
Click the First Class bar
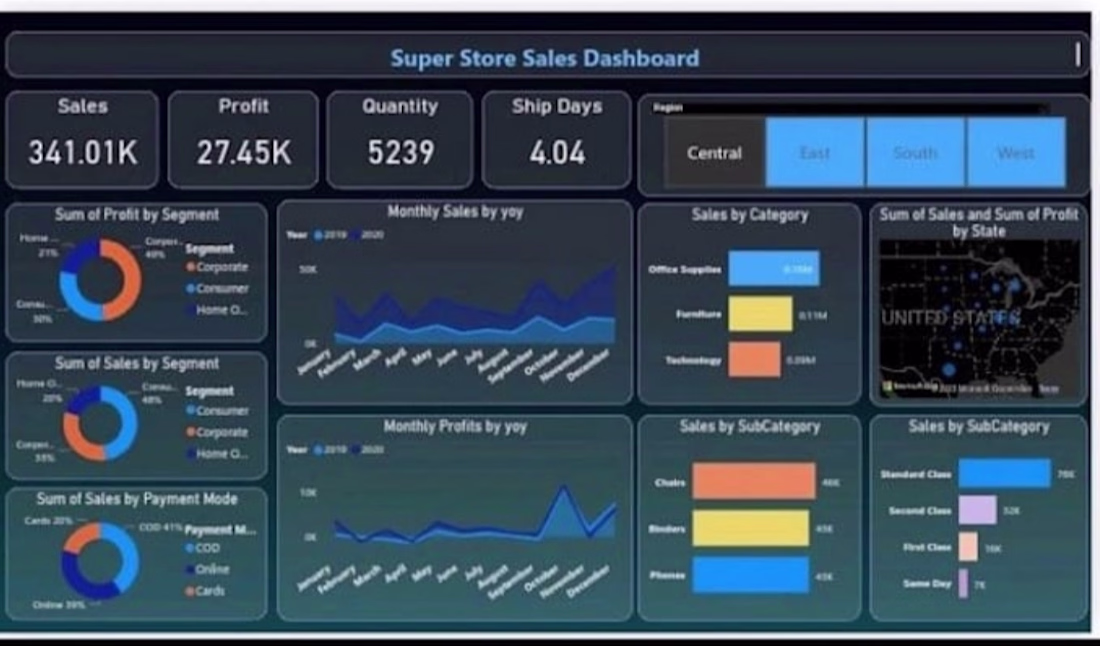click(968, 546)
